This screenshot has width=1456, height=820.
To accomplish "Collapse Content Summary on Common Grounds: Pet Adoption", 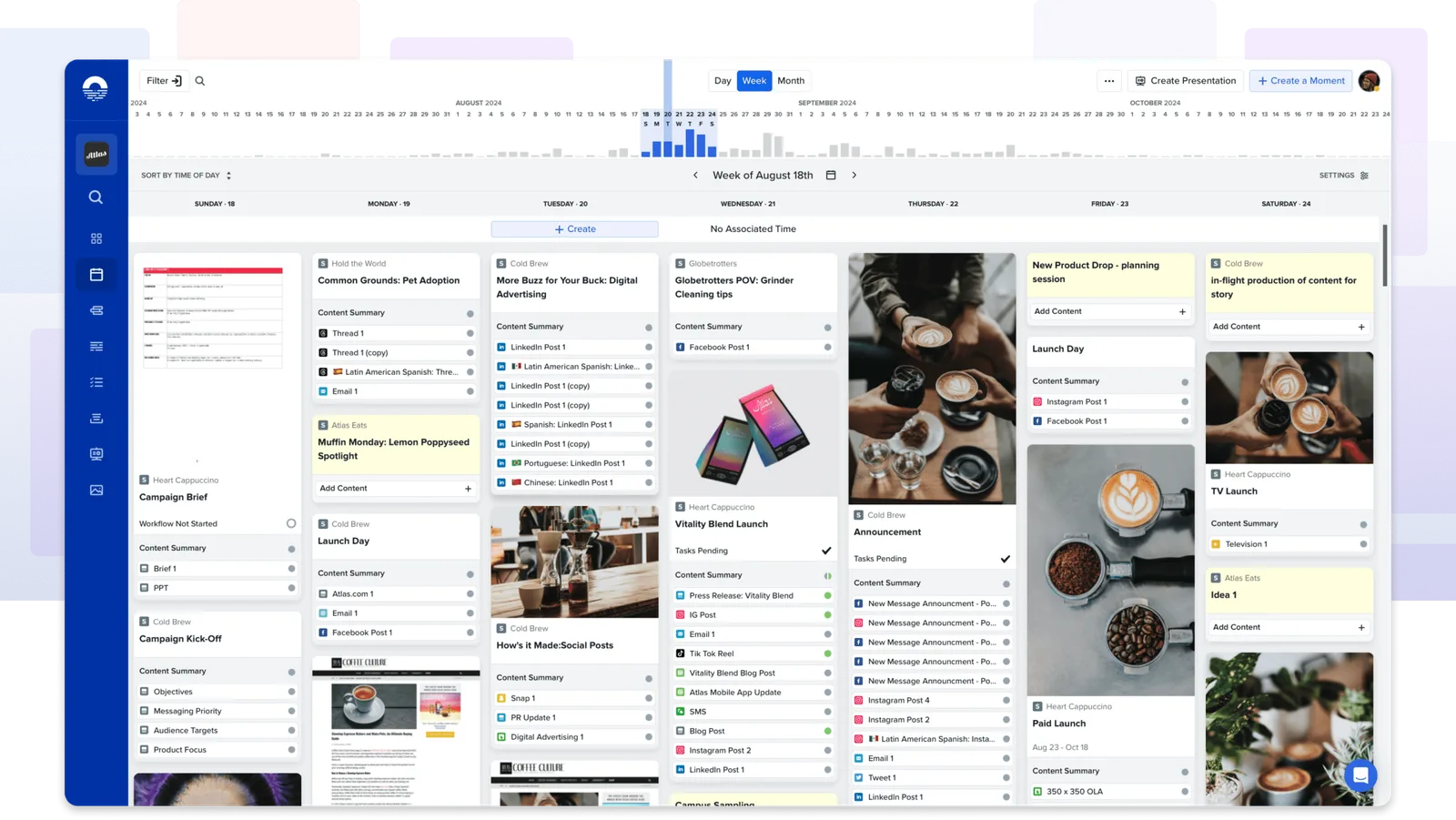I will 395,313.
